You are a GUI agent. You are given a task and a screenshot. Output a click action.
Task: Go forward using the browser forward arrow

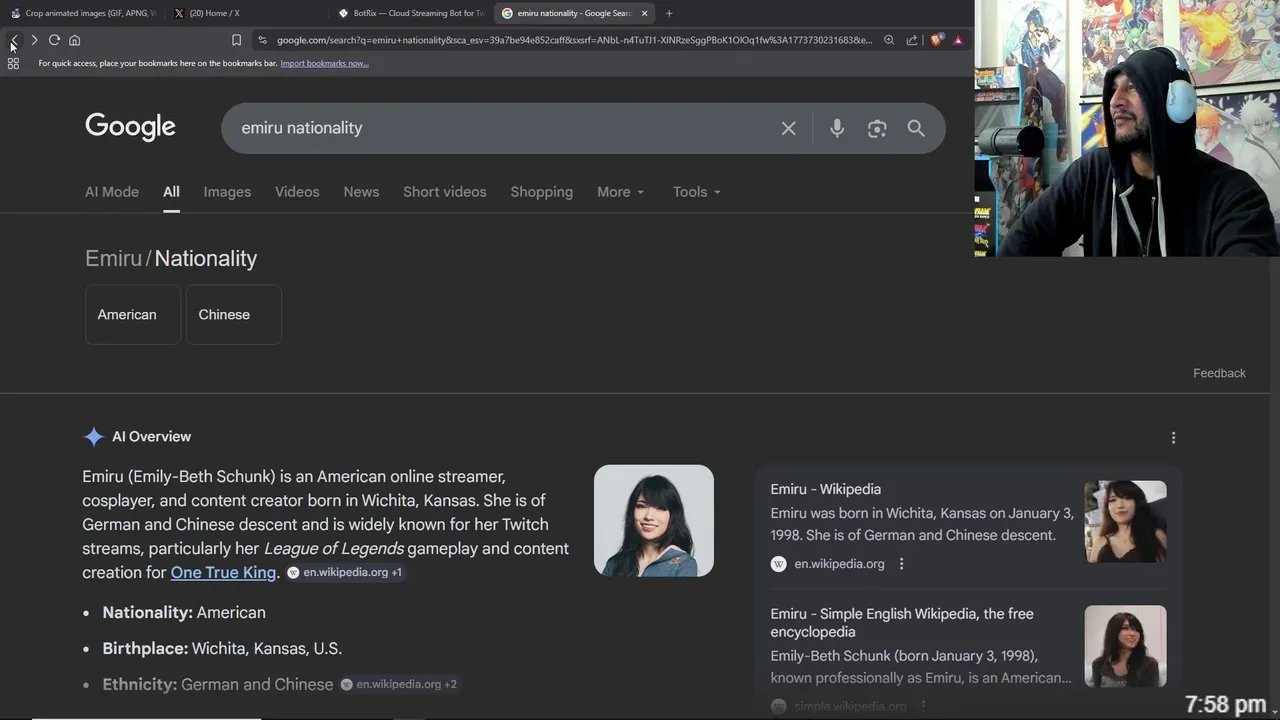coord(34,40)
